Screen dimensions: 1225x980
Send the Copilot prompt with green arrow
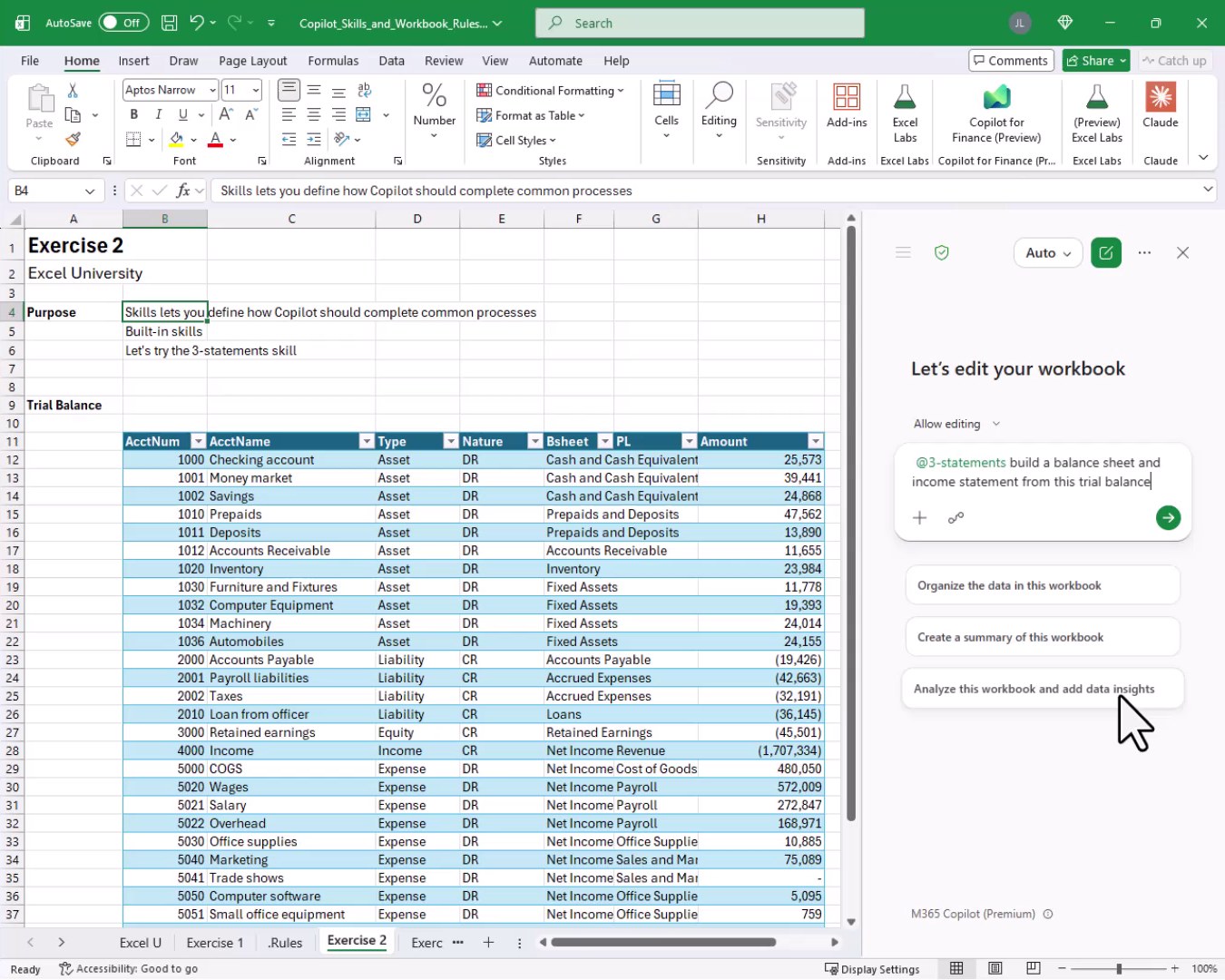click(x=1168, y=517)
